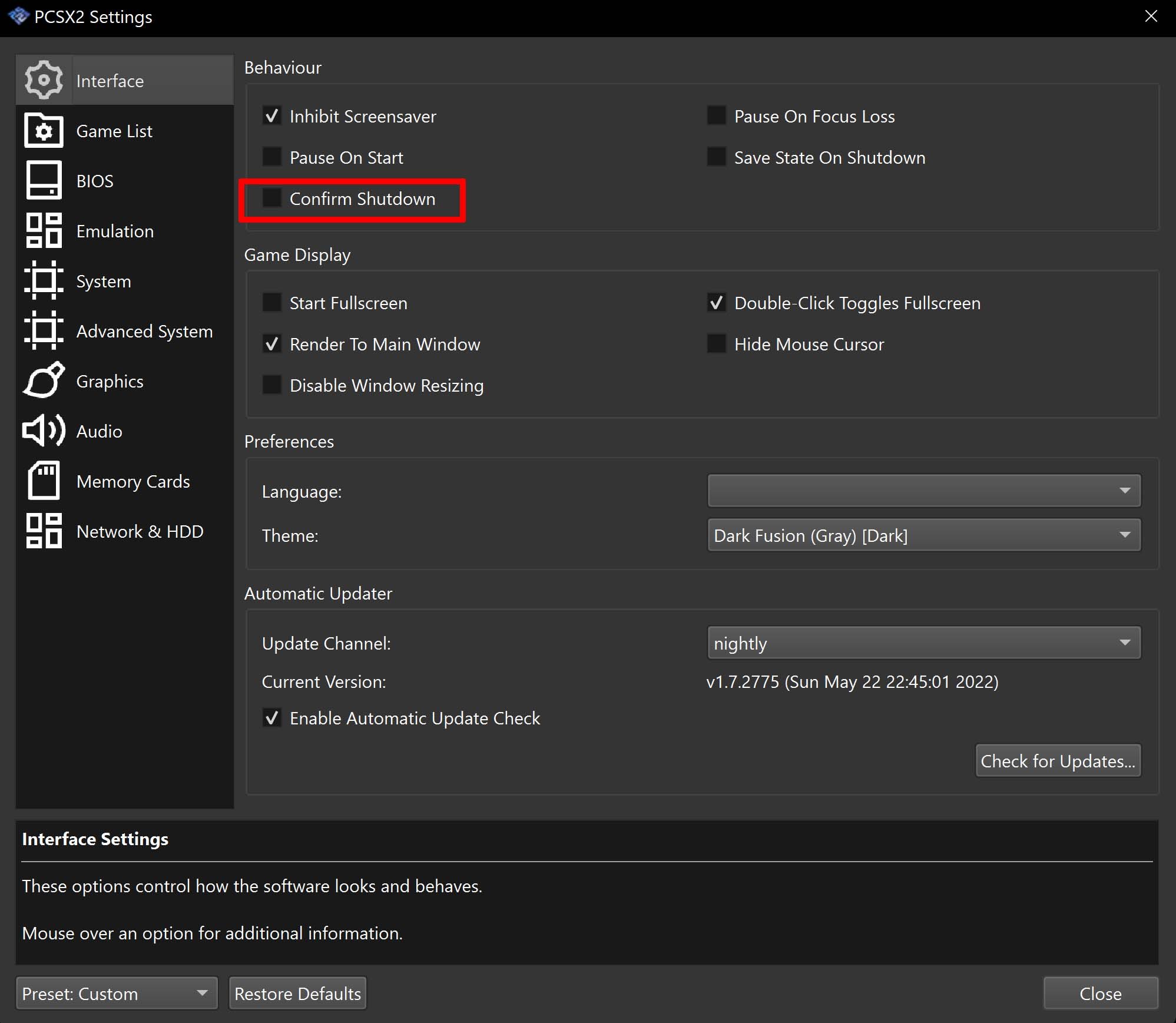The width and height of the screenshot is (1176, 1023).
Task: Enable Pause On Start
Action: pos(271,157)
